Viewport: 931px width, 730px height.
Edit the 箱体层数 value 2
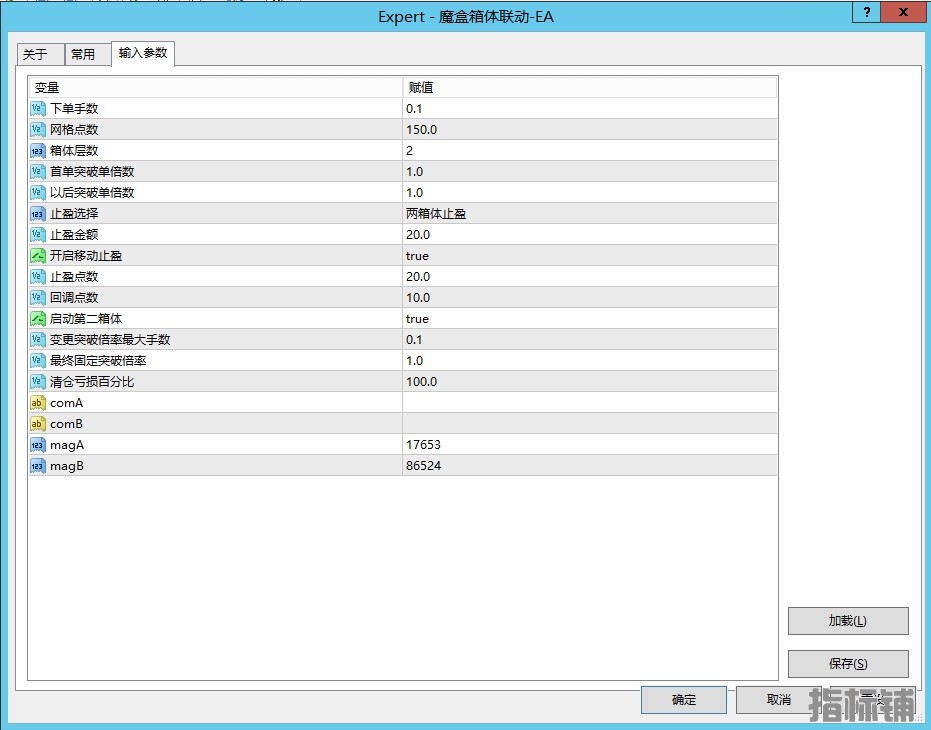point(590,151)
